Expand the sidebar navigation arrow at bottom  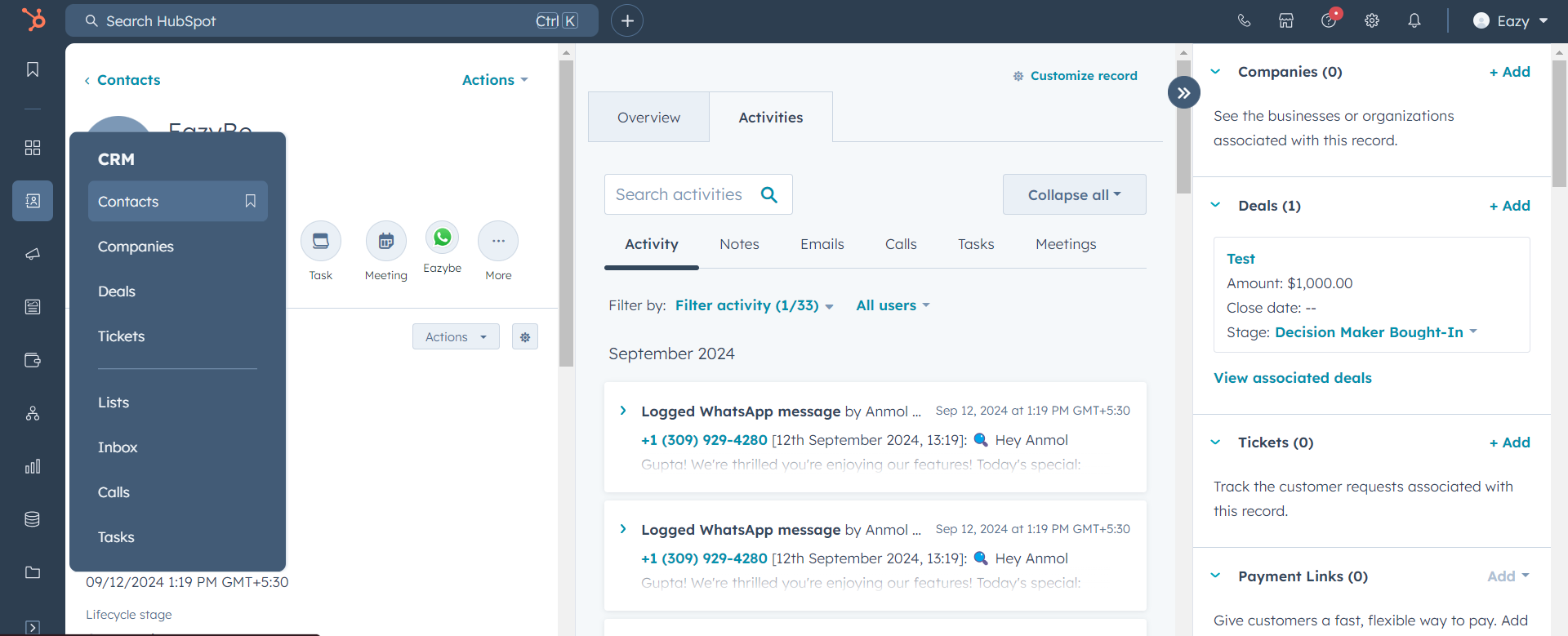tap(33, 627)
